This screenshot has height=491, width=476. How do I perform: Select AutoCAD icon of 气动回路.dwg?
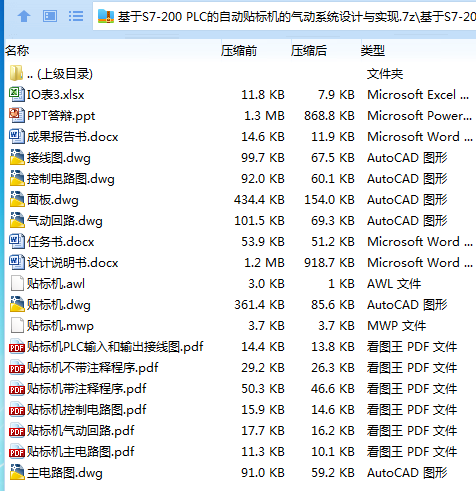[17, 220]
